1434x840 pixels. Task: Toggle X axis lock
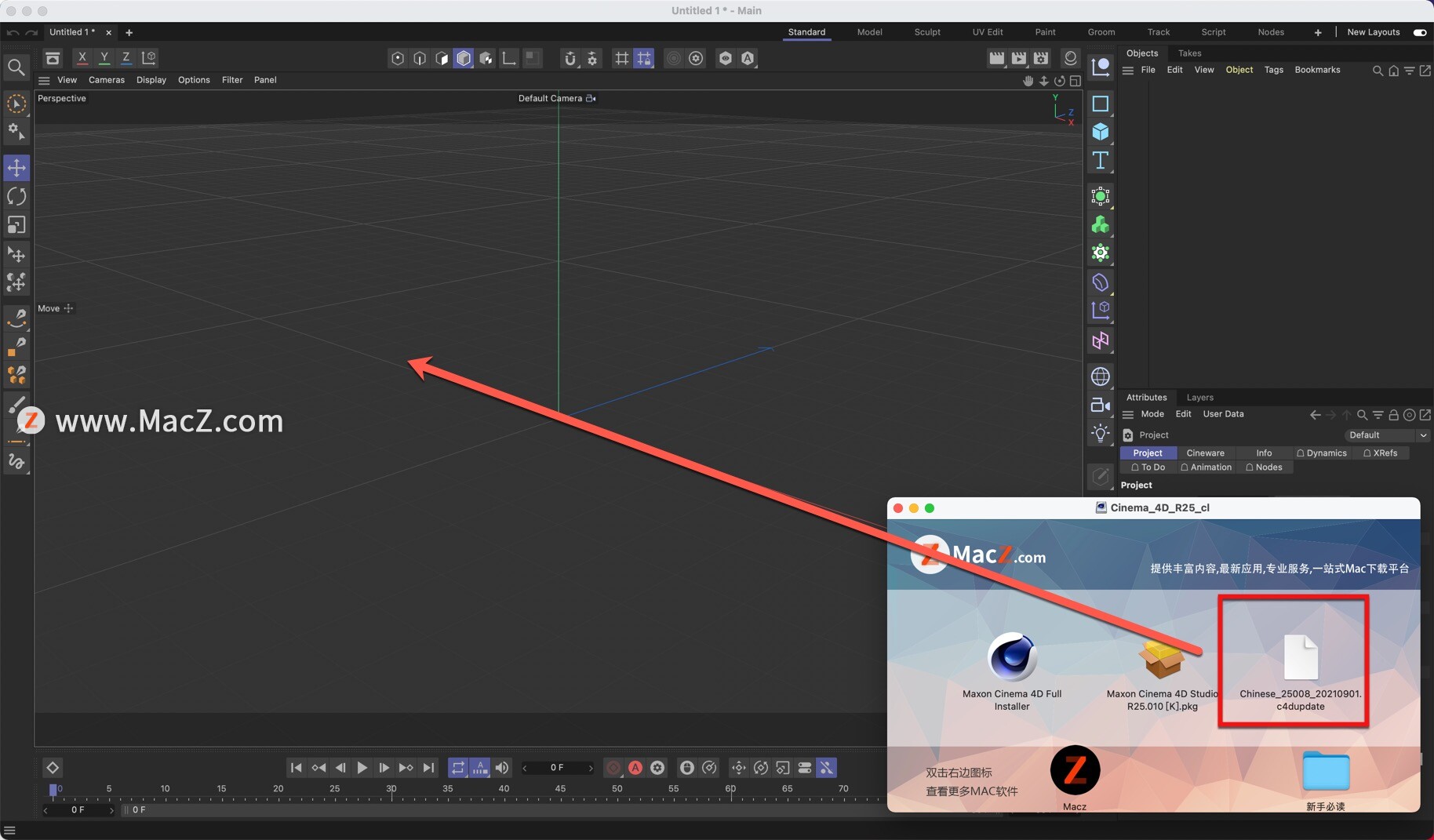(82, 58)
